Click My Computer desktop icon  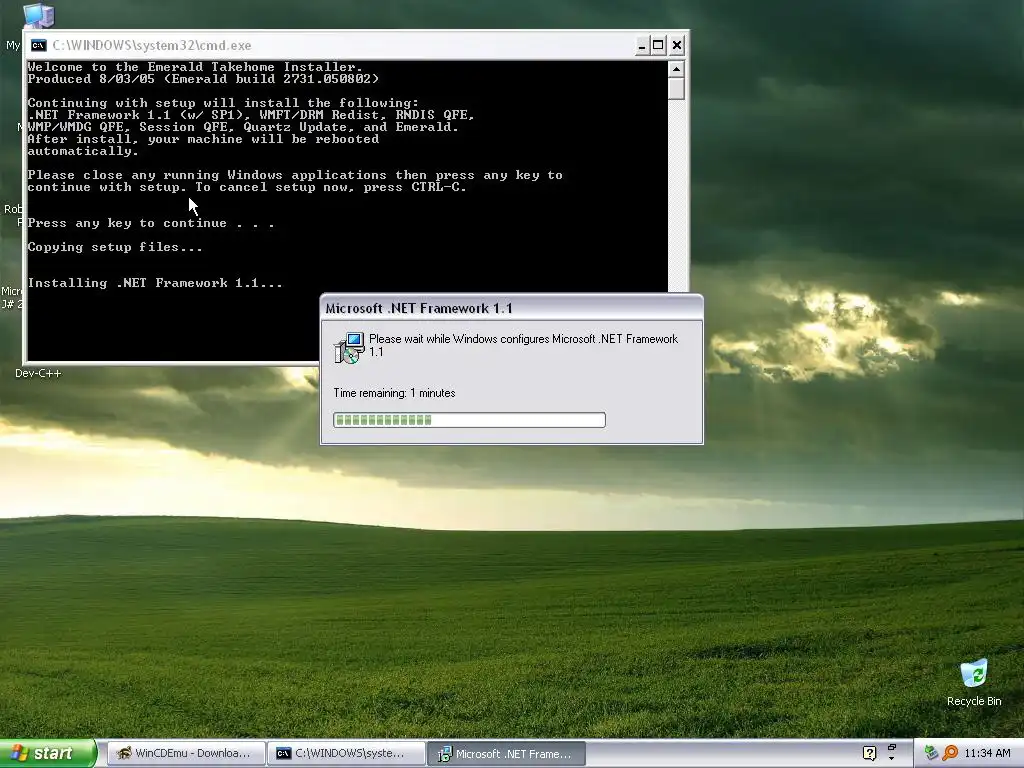pos(37,16)
